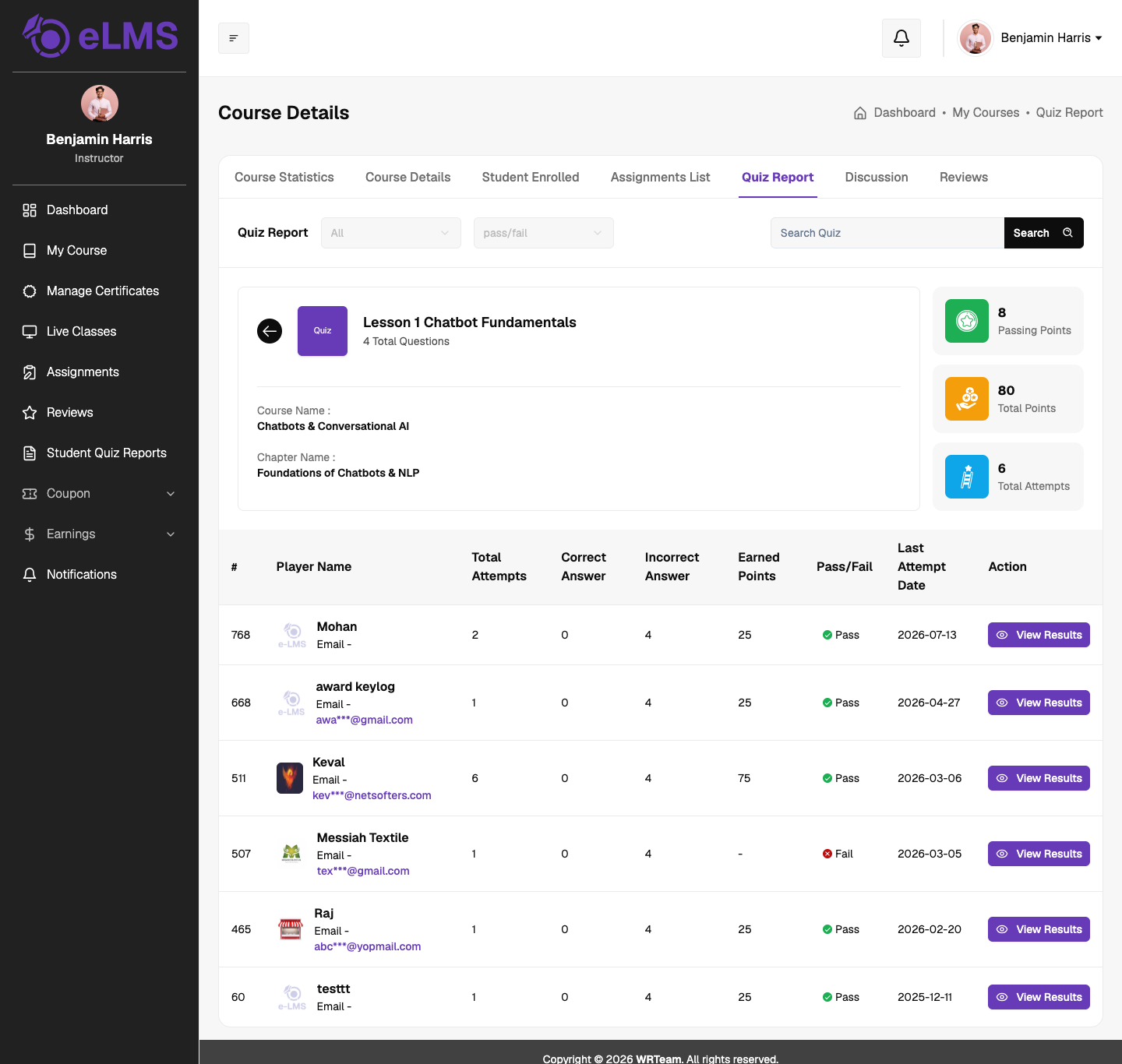Screen dimensions: 1122x1064
Task: Open the Benjamin Harris profile dropdown
Action: 1031,38
